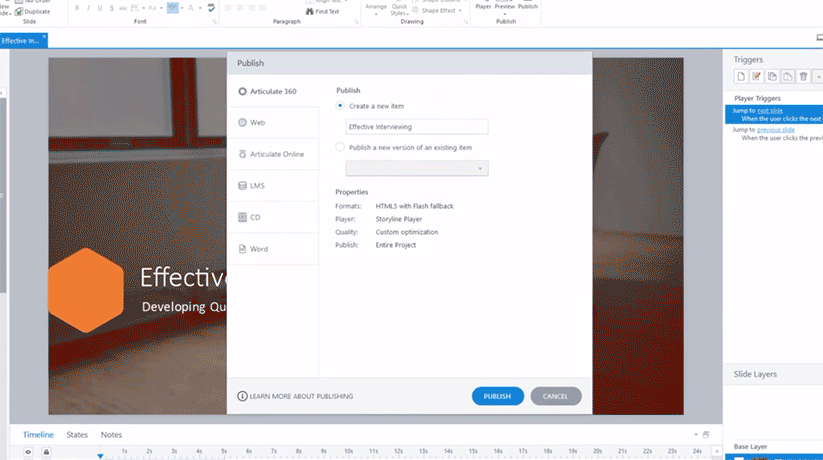Click the blue PUBLISH button
Screen dimensions: 823x460
[497, 396]
